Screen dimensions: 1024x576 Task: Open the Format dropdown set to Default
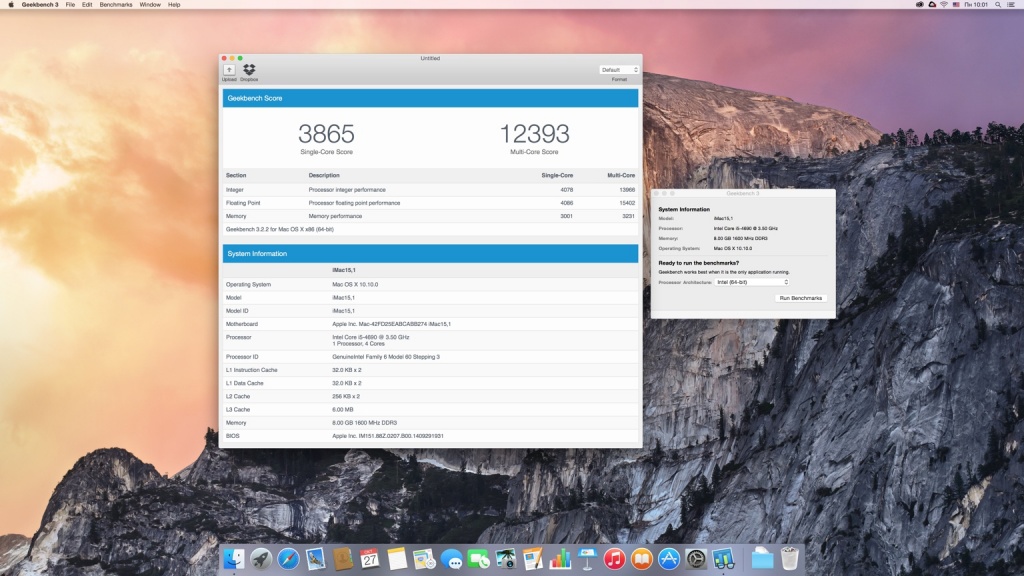[619, 70]
